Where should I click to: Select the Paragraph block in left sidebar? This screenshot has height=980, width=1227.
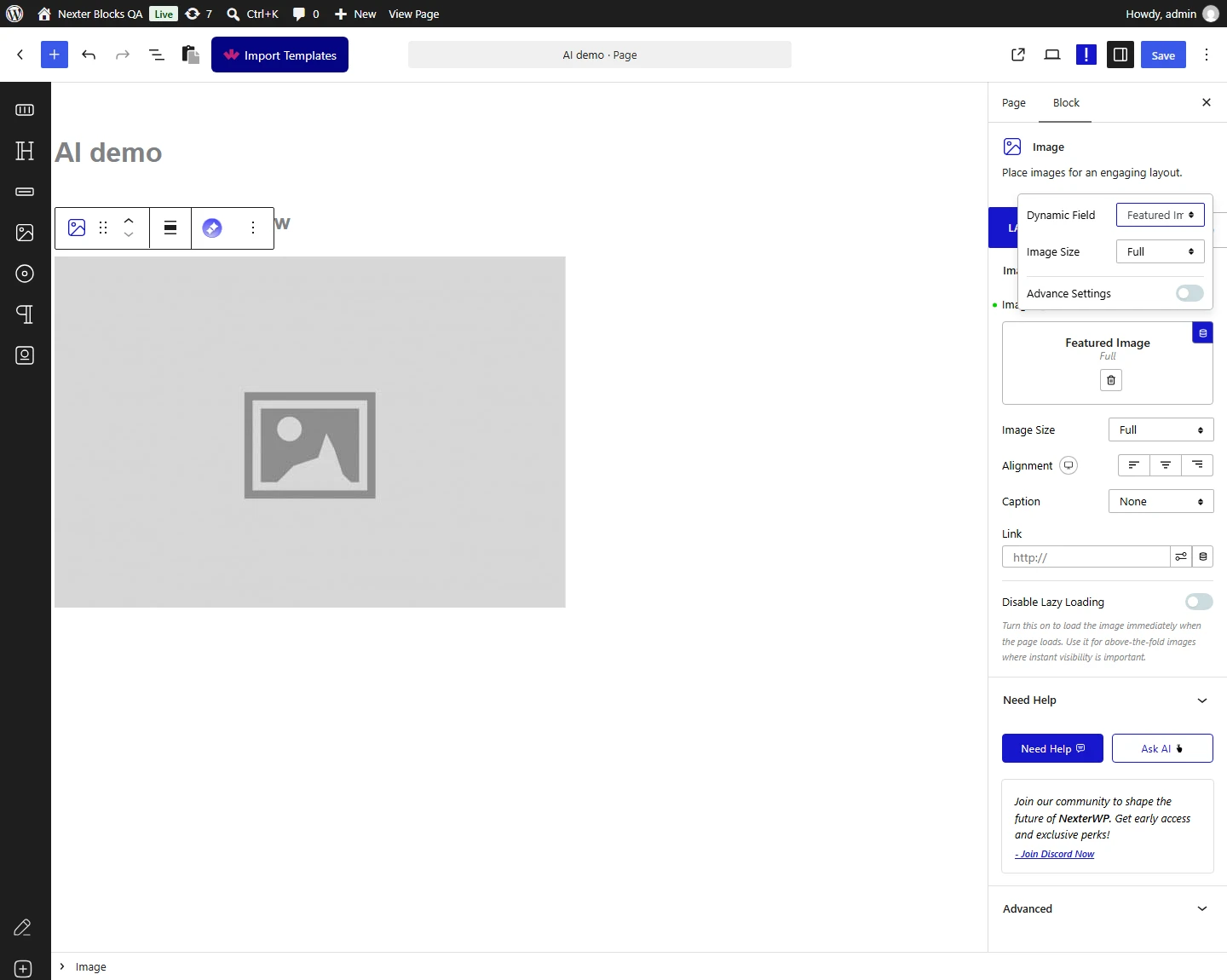[x=25, y=314]
